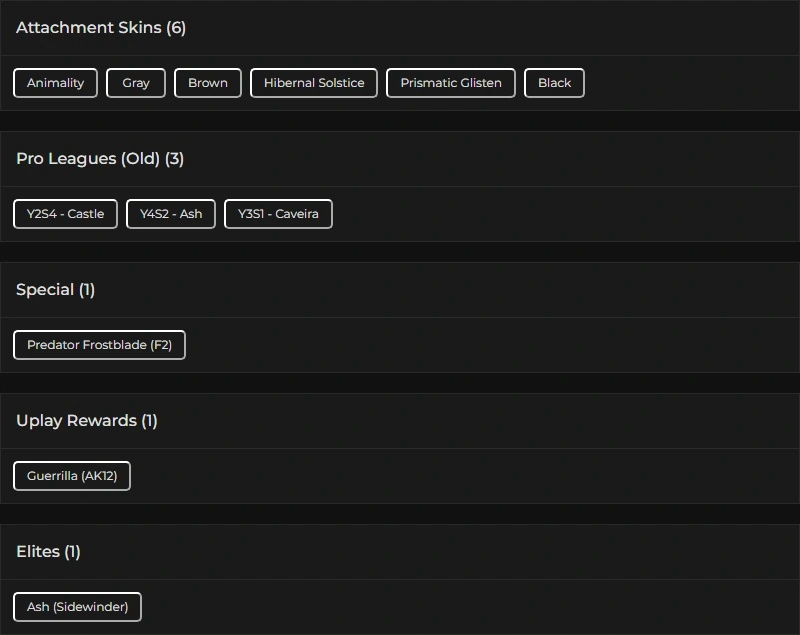Choose the Brown attachment skin

tap(208, 83)
